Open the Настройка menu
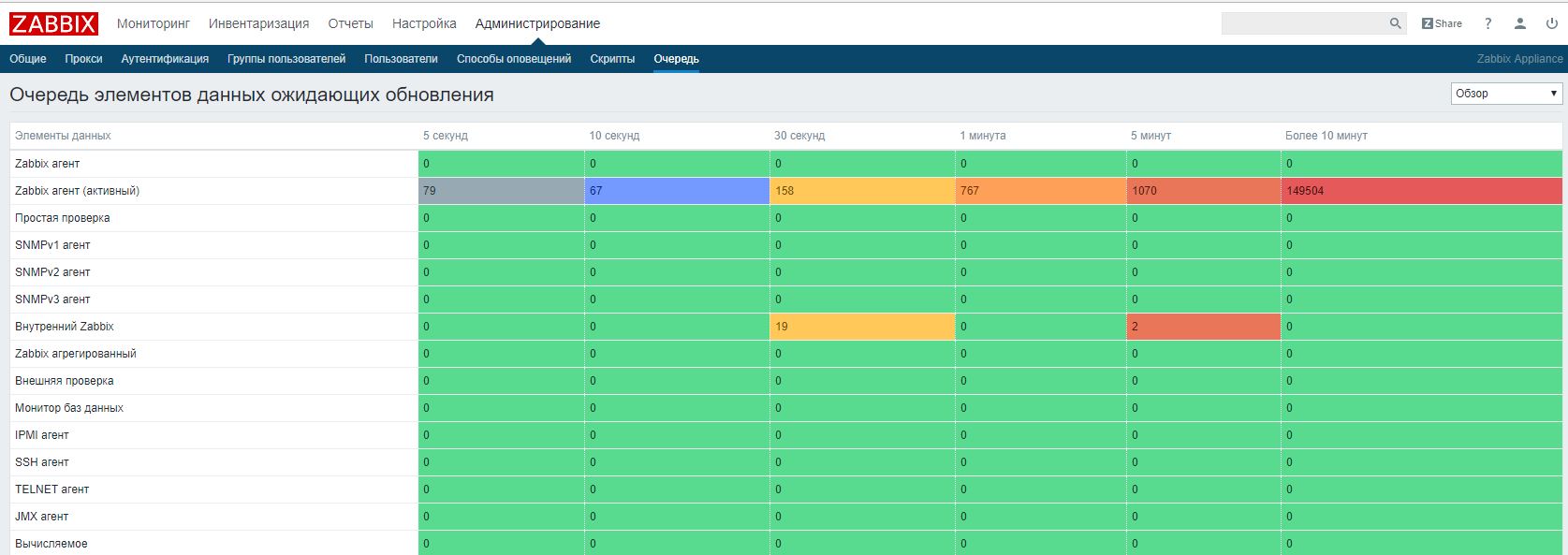 click(424, 23)
